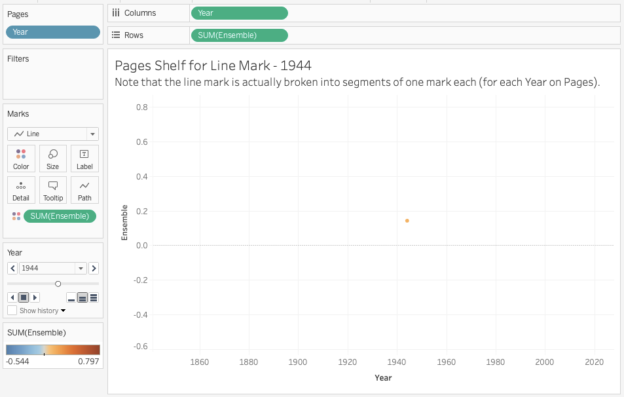624x397 pixels.
Task: Select Year pill on Pages shelf
Action: [53, 32]
